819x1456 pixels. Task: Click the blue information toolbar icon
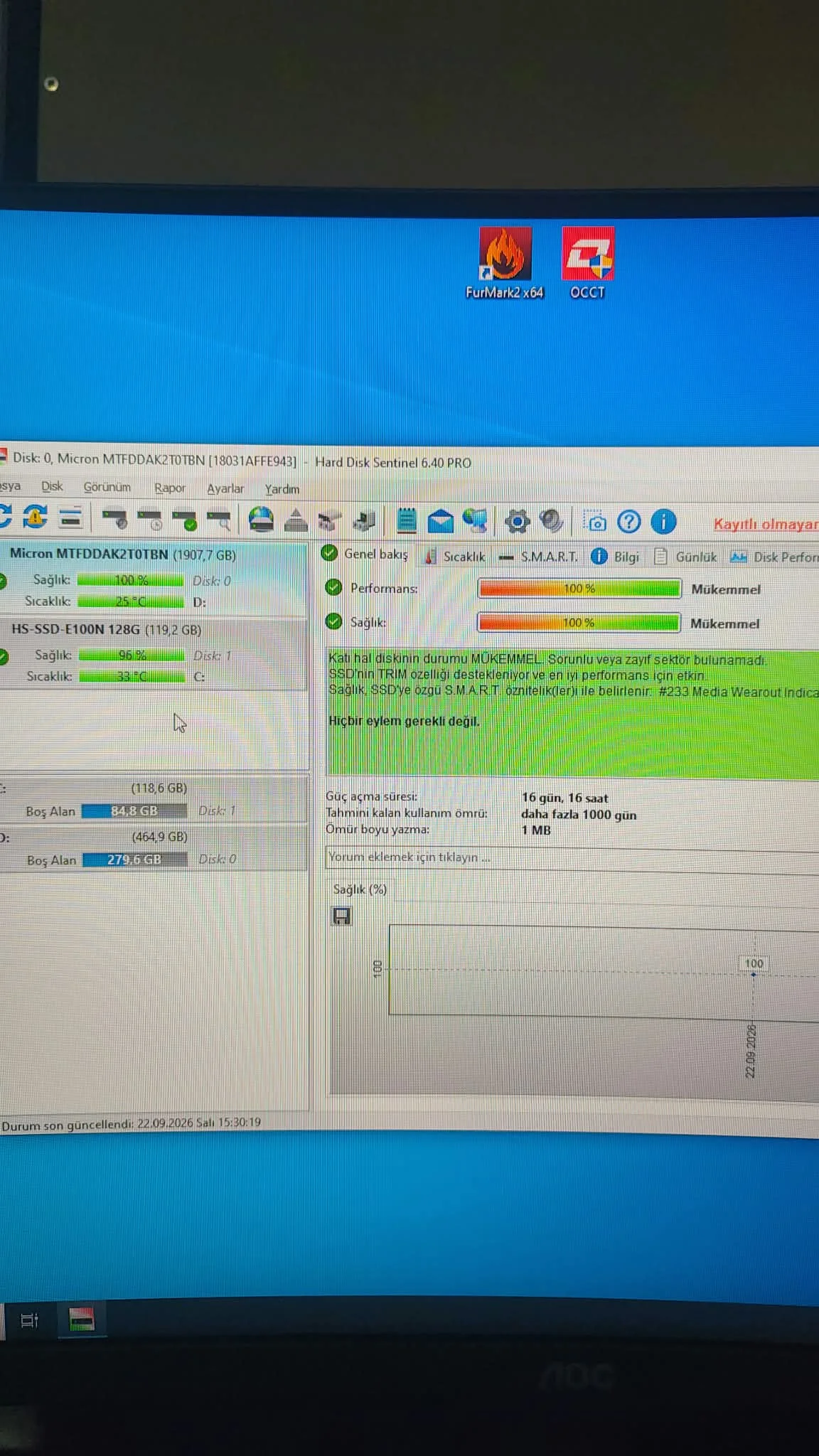tap(663, 522)
